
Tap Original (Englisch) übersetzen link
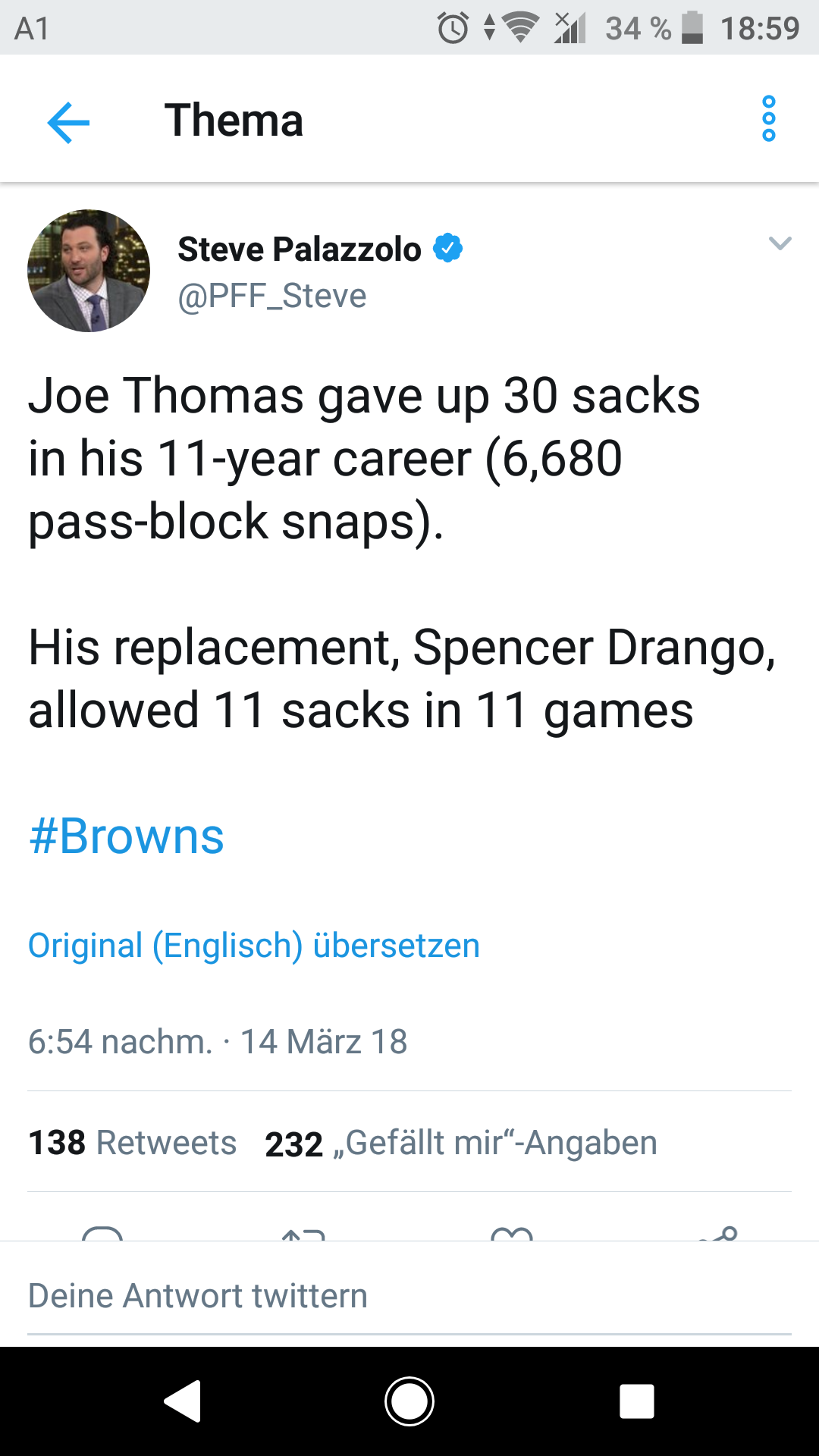(x=254, y=946)
